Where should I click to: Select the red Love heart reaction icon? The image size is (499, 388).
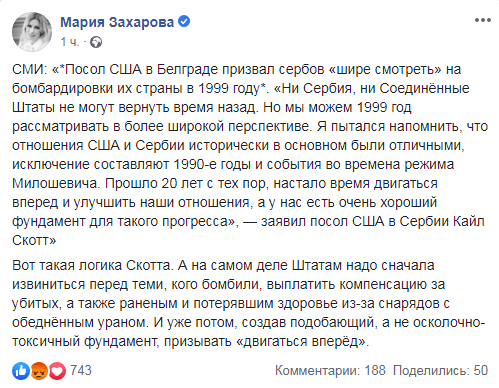(x=57, y=371)
